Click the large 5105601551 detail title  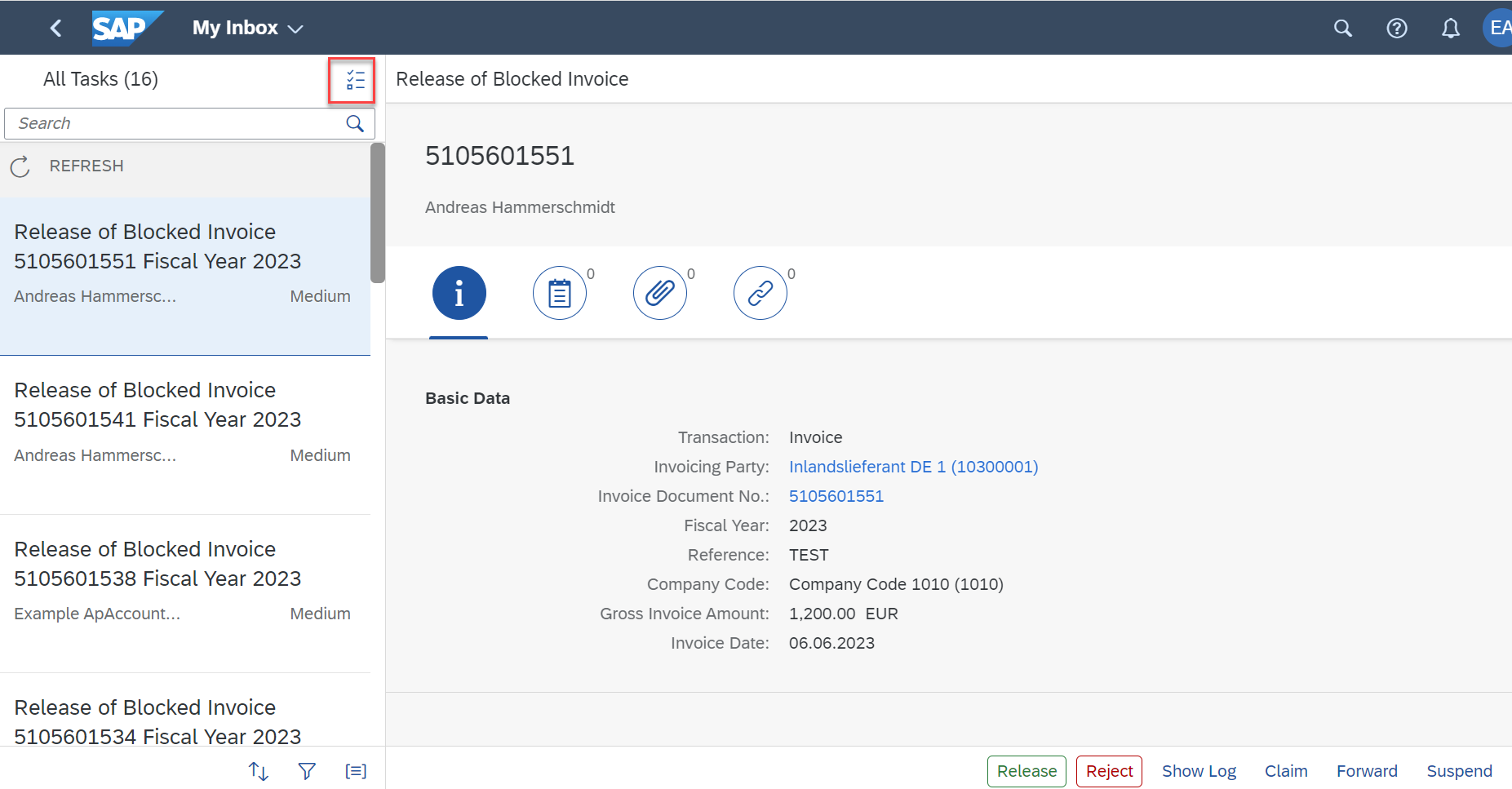tap(499, 156)
